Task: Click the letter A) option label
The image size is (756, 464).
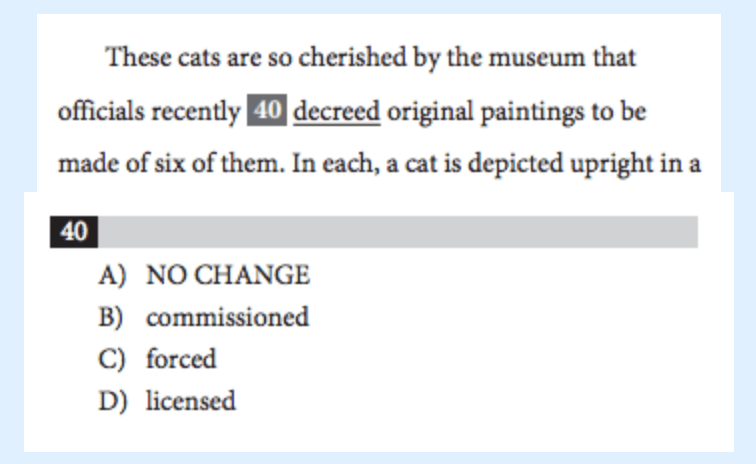Action: click(112, 275)
